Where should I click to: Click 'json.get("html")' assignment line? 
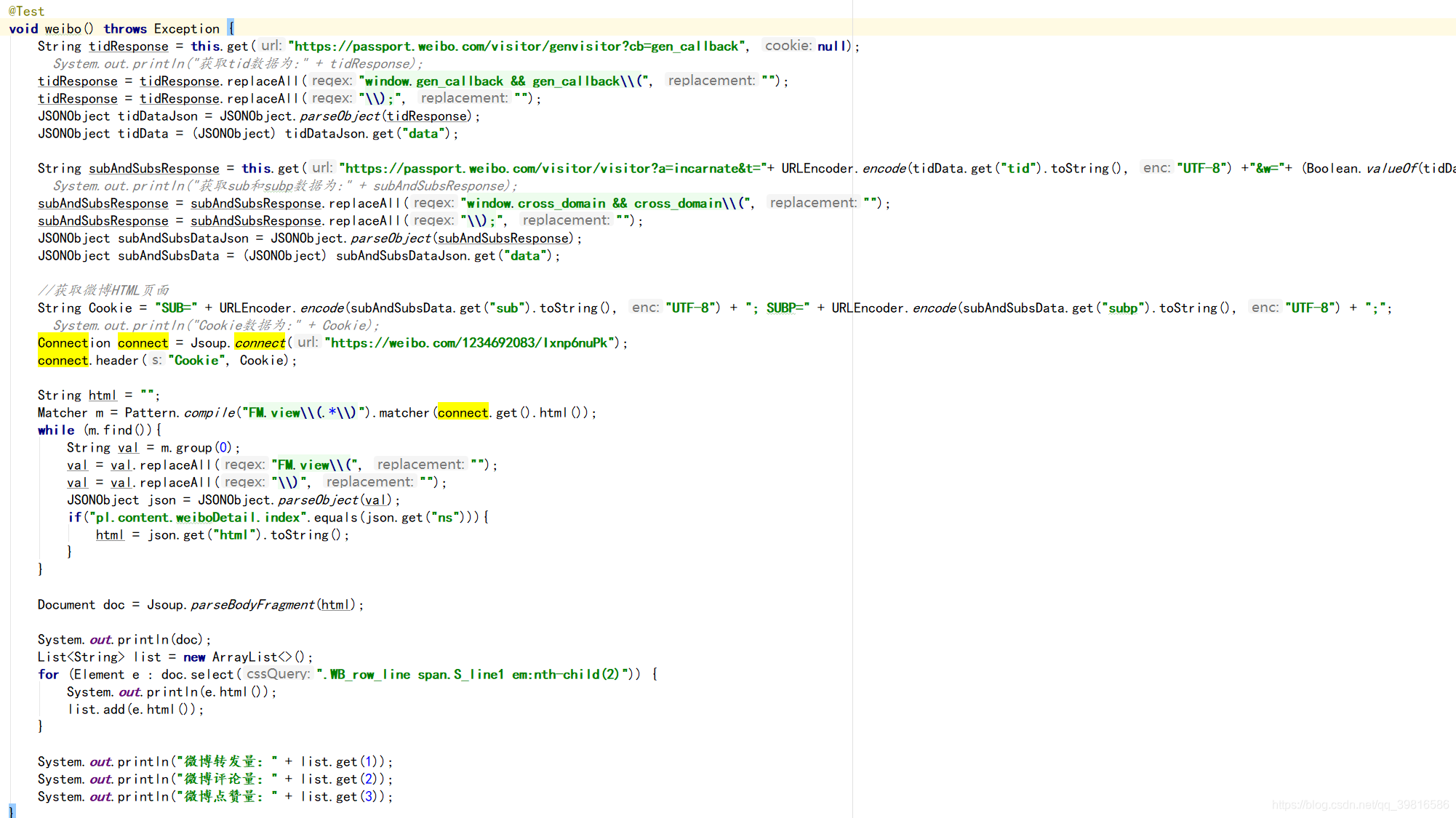point(223,534)
